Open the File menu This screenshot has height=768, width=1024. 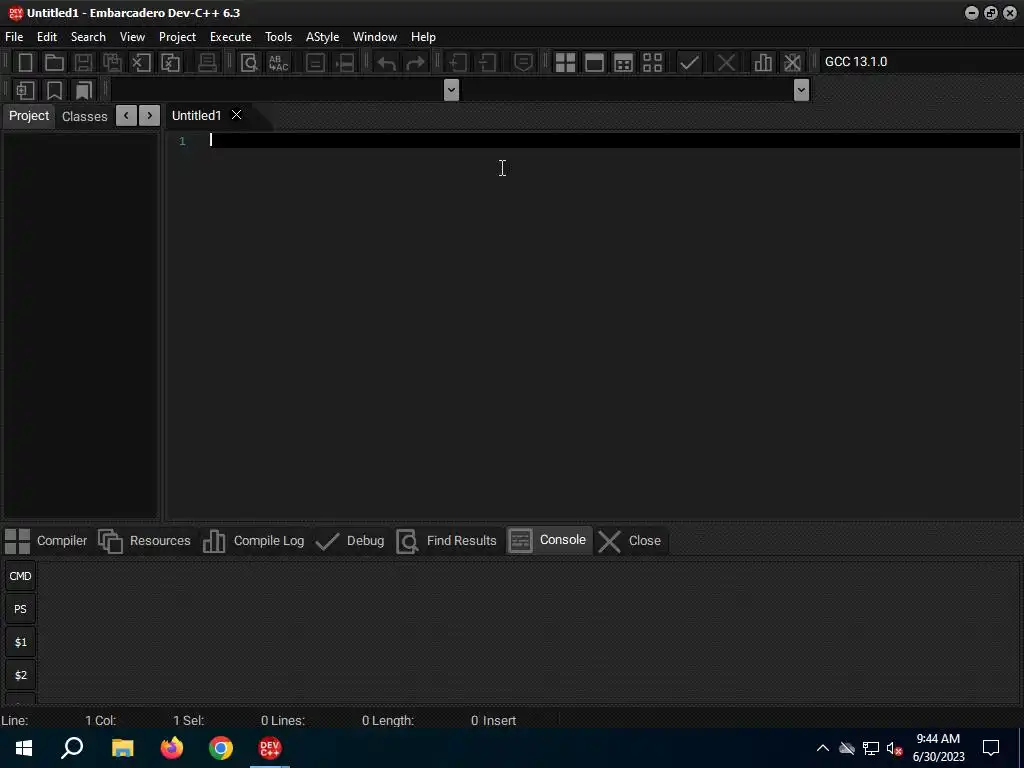coord(14,37)
